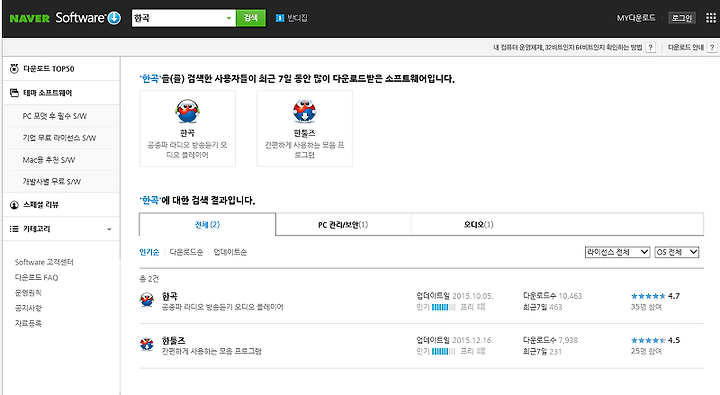Click the 한툴즈 popularity bar indicator
Screen dimensions: 720x395
pyautogui.click(x=444, y=351)
